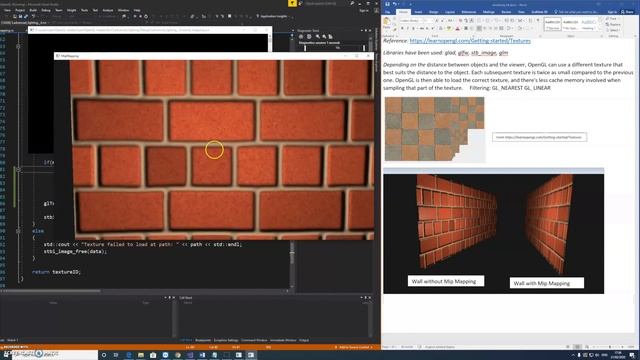Open the Project menu in Visual Studio

[20, 10]
